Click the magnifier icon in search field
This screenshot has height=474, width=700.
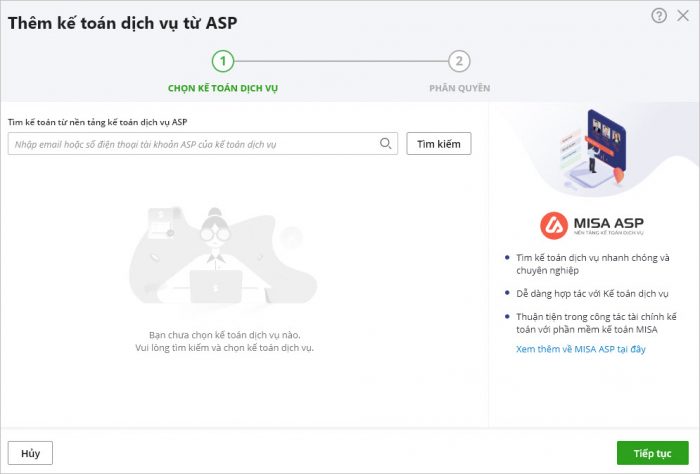click(386, 144)
